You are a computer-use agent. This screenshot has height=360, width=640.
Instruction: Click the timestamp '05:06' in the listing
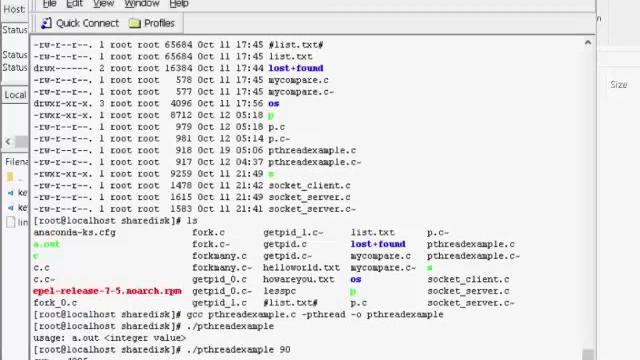[x=249, y=150]
